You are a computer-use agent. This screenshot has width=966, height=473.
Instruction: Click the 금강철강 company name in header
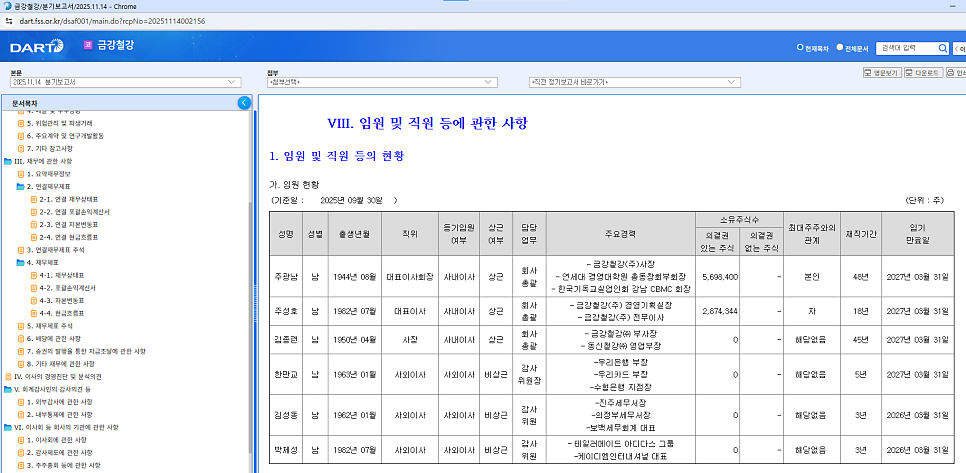coord(115,45)
